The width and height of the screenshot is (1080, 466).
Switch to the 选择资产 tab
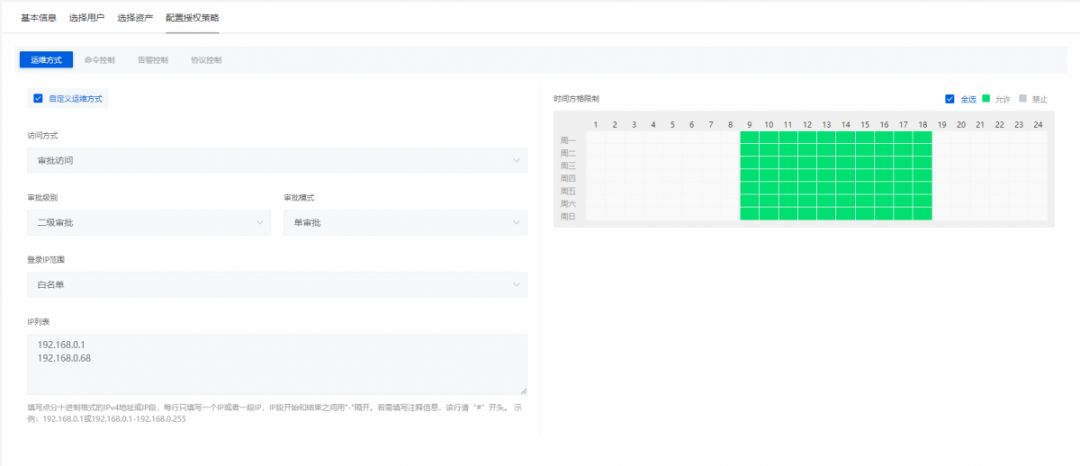pos(135,17)
